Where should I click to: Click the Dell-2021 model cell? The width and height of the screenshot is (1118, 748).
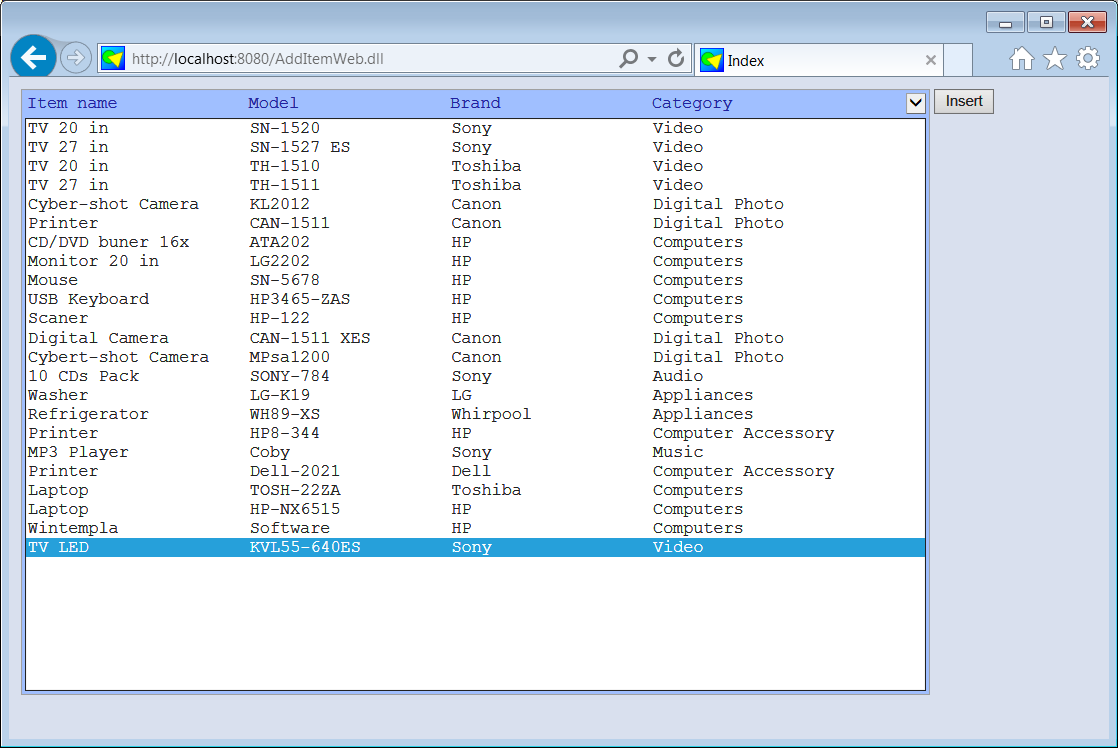(x=294, y=471)
